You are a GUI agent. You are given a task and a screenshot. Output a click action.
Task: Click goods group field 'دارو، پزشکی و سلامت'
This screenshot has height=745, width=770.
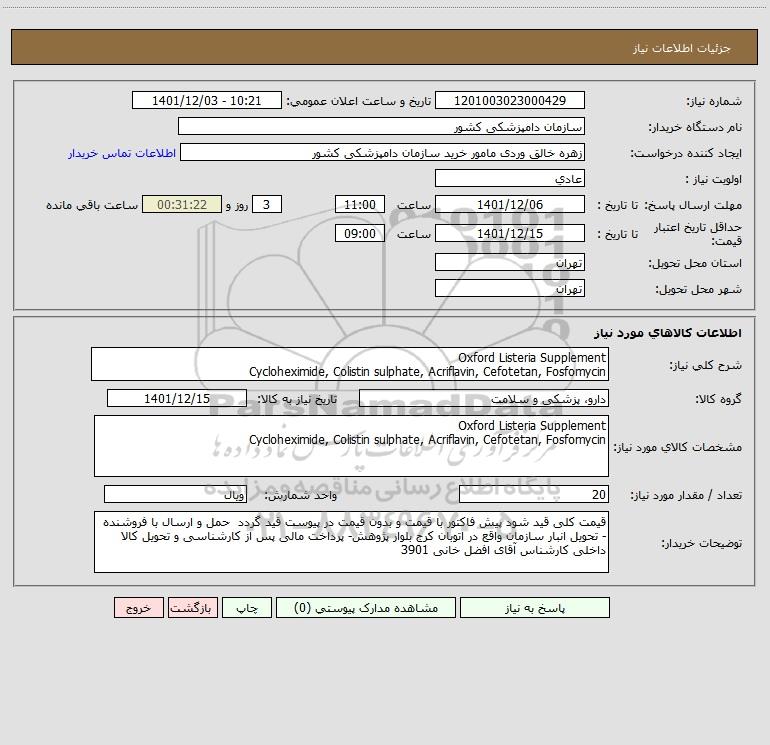pyautogui.click(x=484, y=399)
